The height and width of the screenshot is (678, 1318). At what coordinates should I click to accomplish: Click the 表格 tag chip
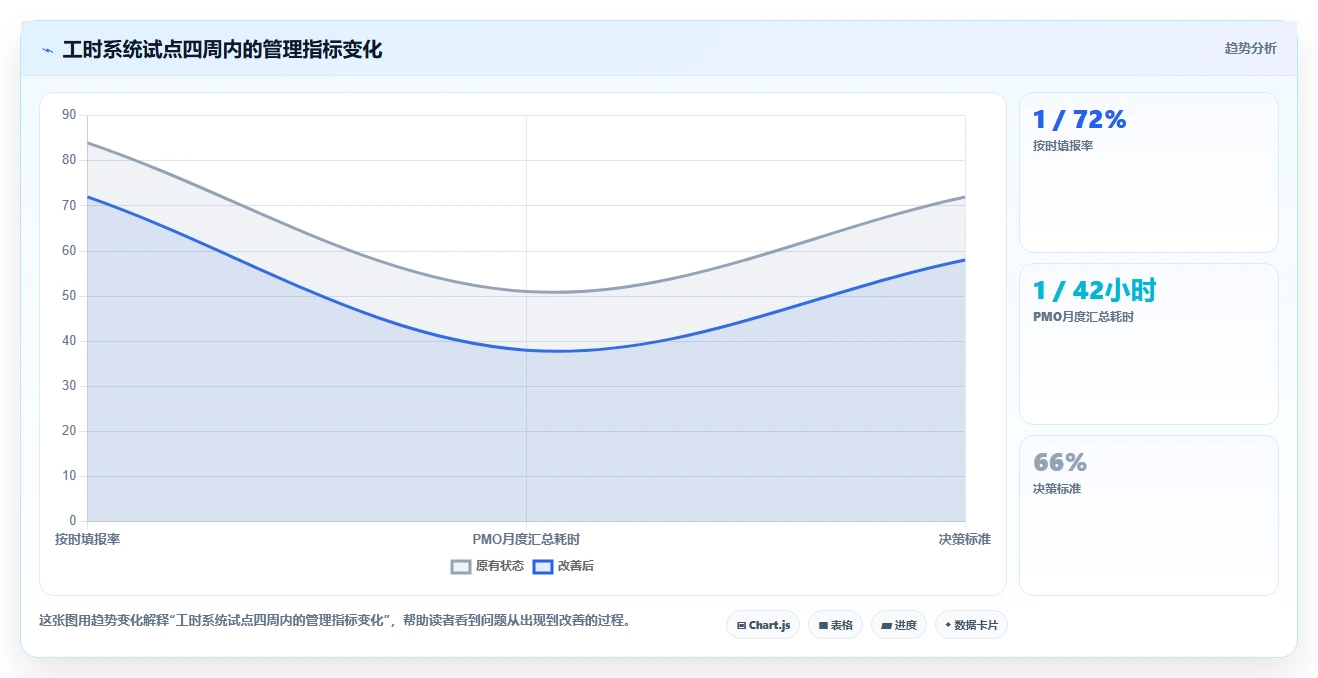835,625
